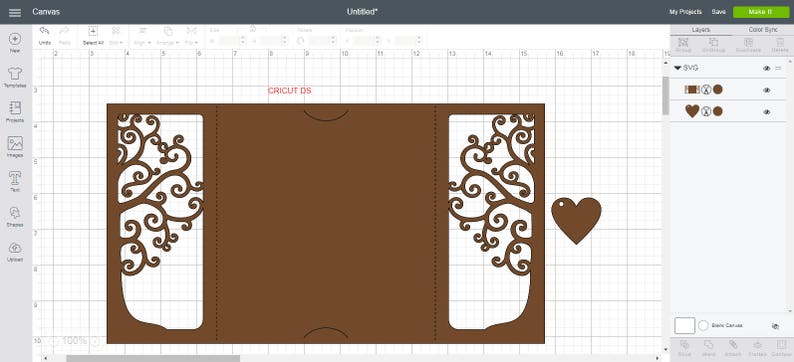Click the width Size input field
The width and height of the screenshot is (794, 362).
point(228,41)
